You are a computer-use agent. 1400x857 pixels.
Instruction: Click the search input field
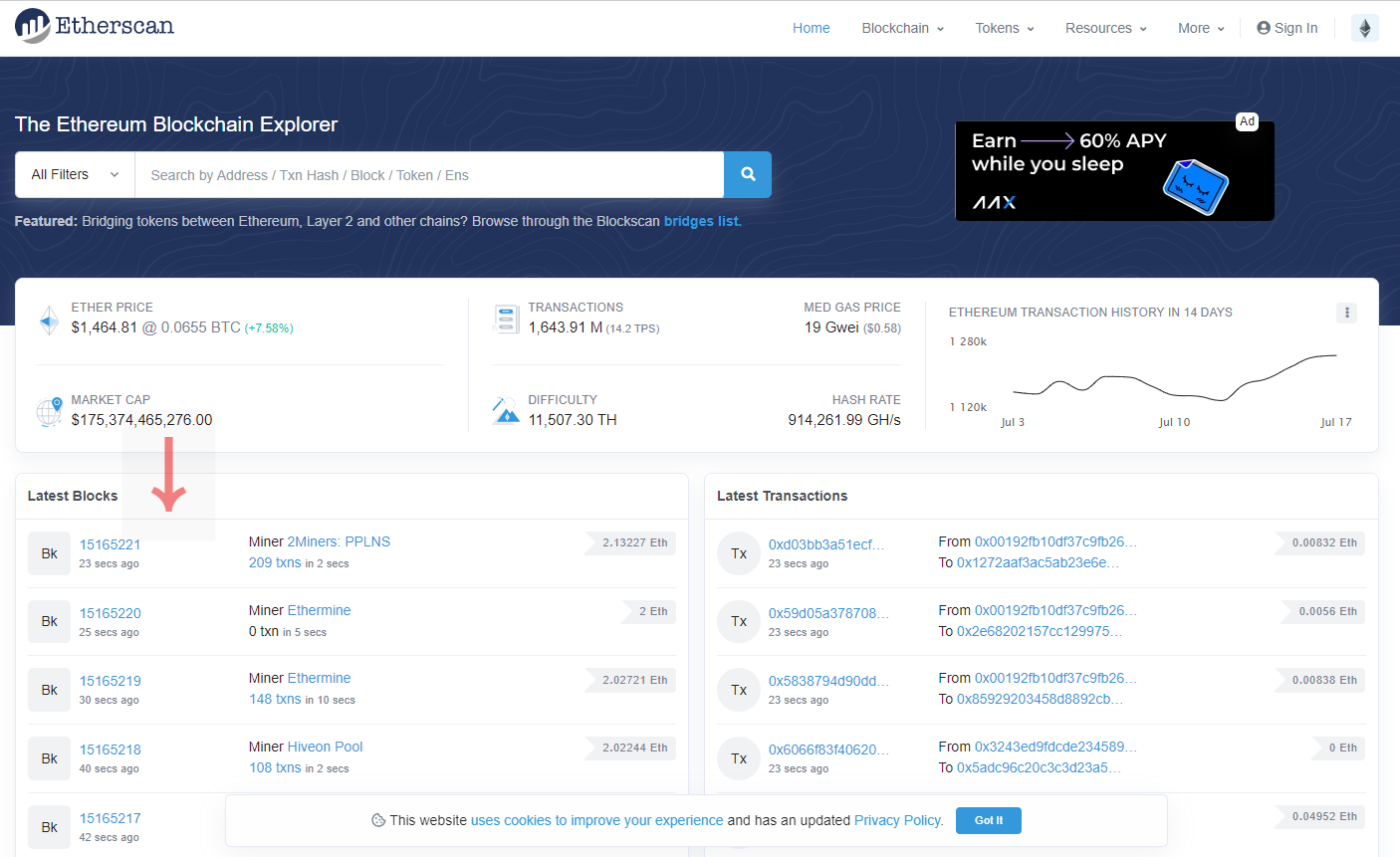tap(429, 174)
